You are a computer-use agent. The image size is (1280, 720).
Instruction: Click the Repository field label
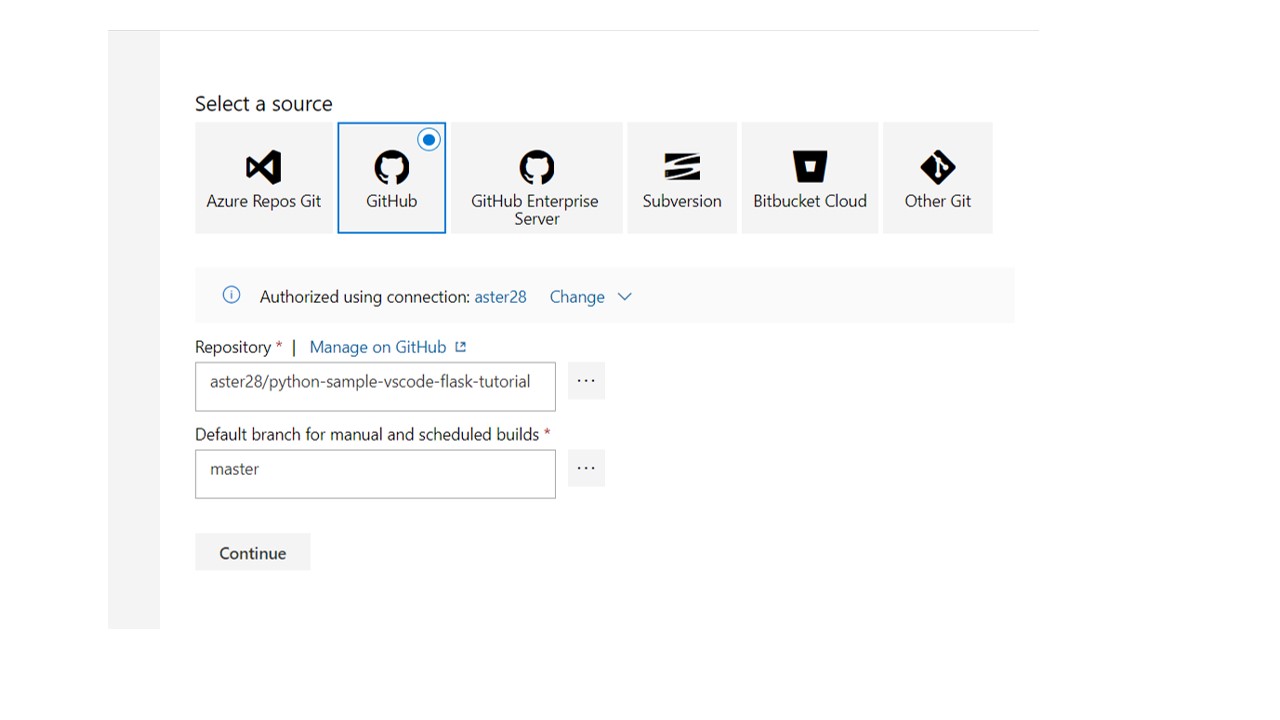[x=233, y=347]
